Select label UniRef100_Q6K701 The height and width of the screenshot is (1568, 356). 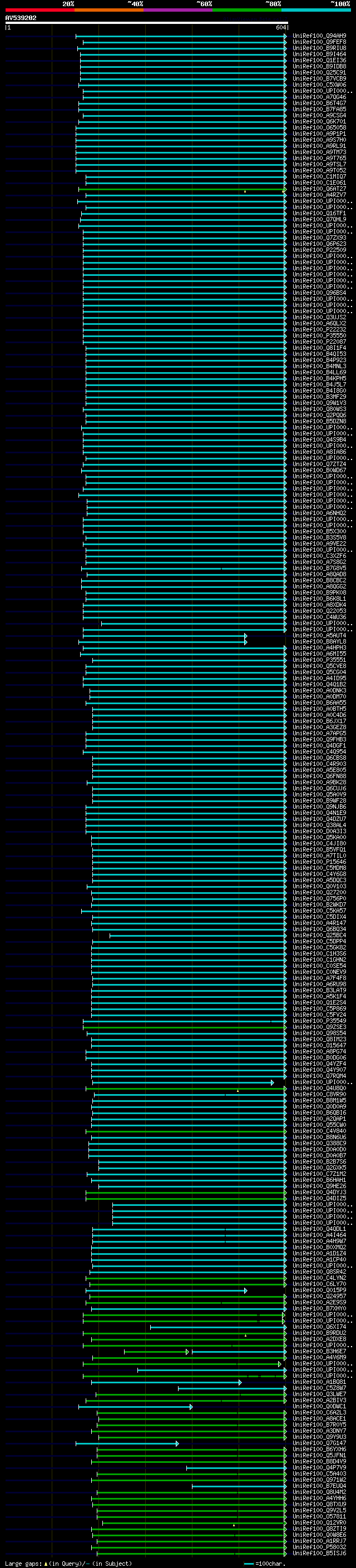pos(319,122)
